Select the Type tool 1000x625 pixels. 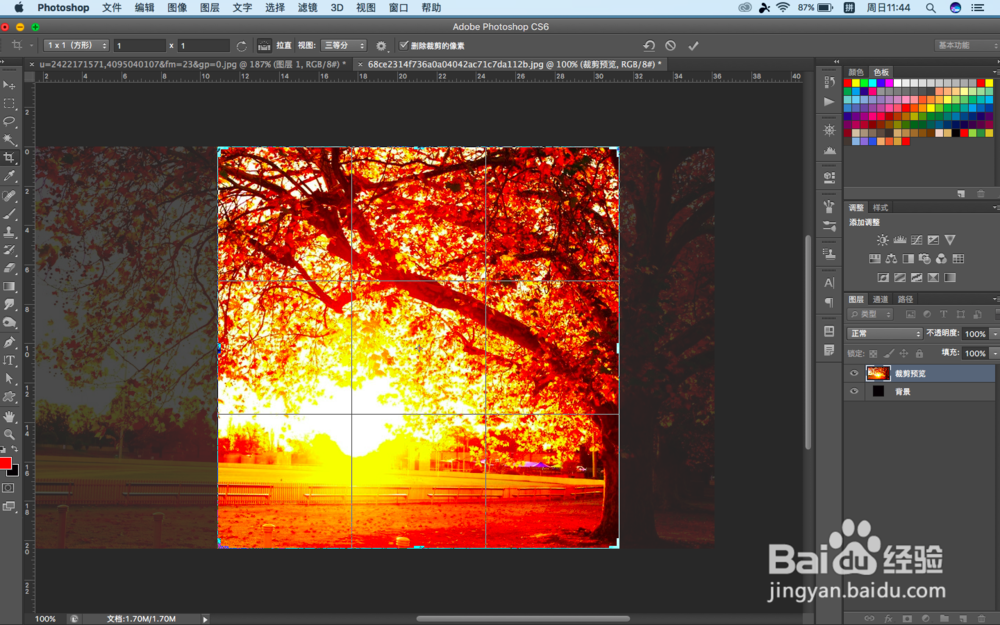click(x=9, y=360)
